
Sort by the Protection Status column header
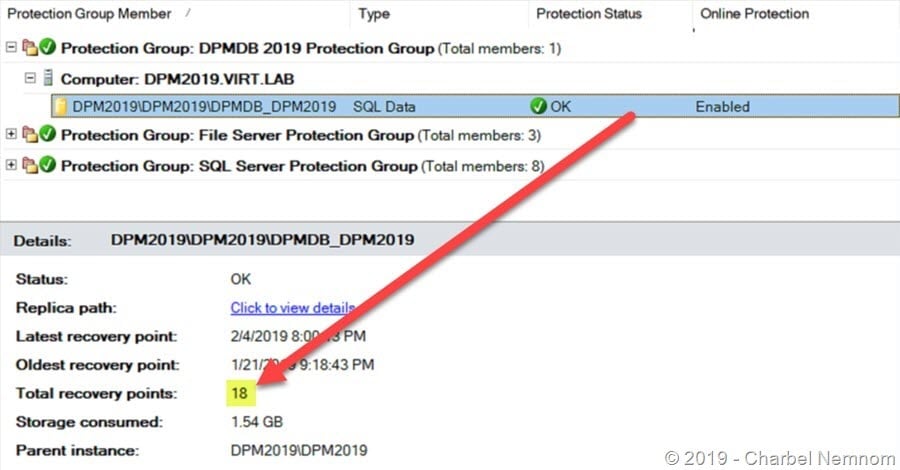[588, 14]
